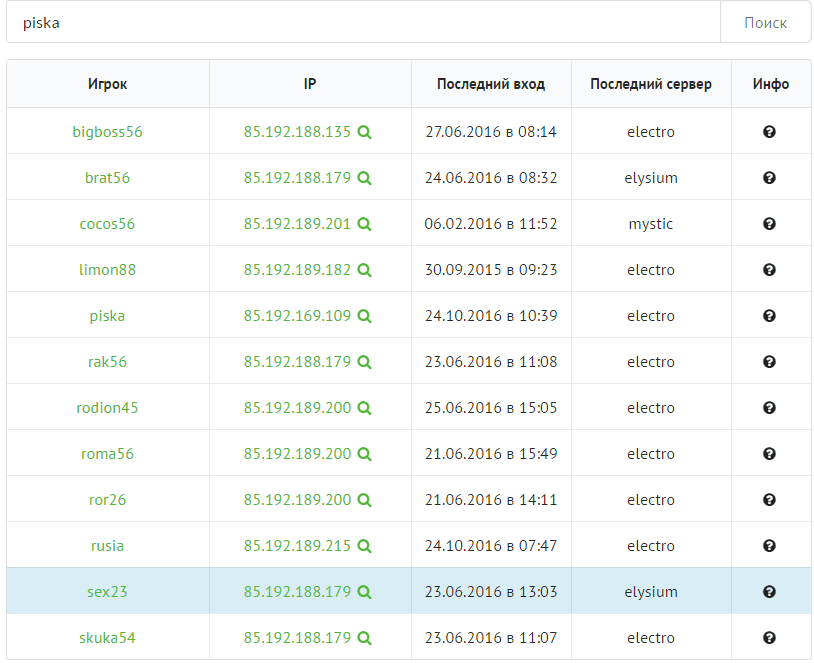The image size is (814, 663).
Task: Select the date 25.06.2016 в 15:05
Action: [491, 408]
